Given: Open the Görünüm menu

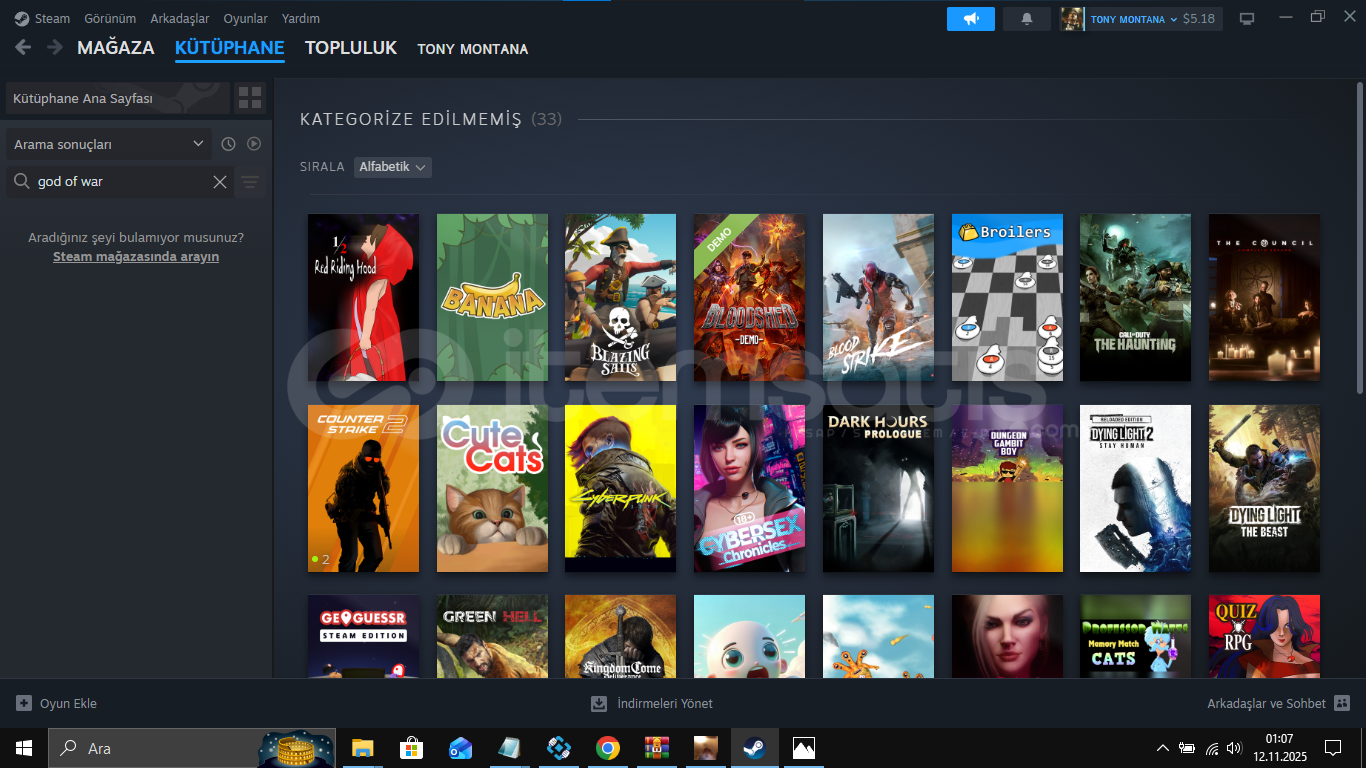Looking at the screenshot, I should coord(110,19).
